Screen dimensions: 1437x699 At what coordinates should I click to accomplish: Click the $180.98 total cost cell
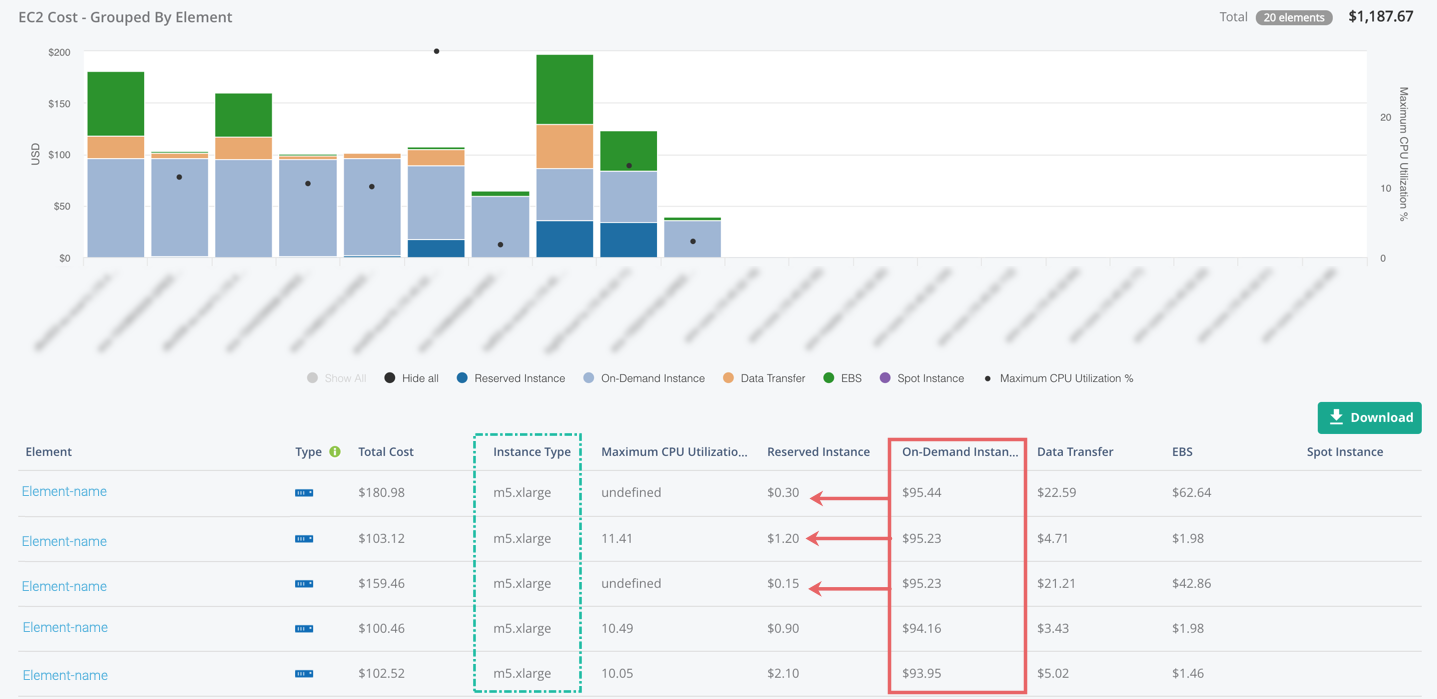coord(381,492)
